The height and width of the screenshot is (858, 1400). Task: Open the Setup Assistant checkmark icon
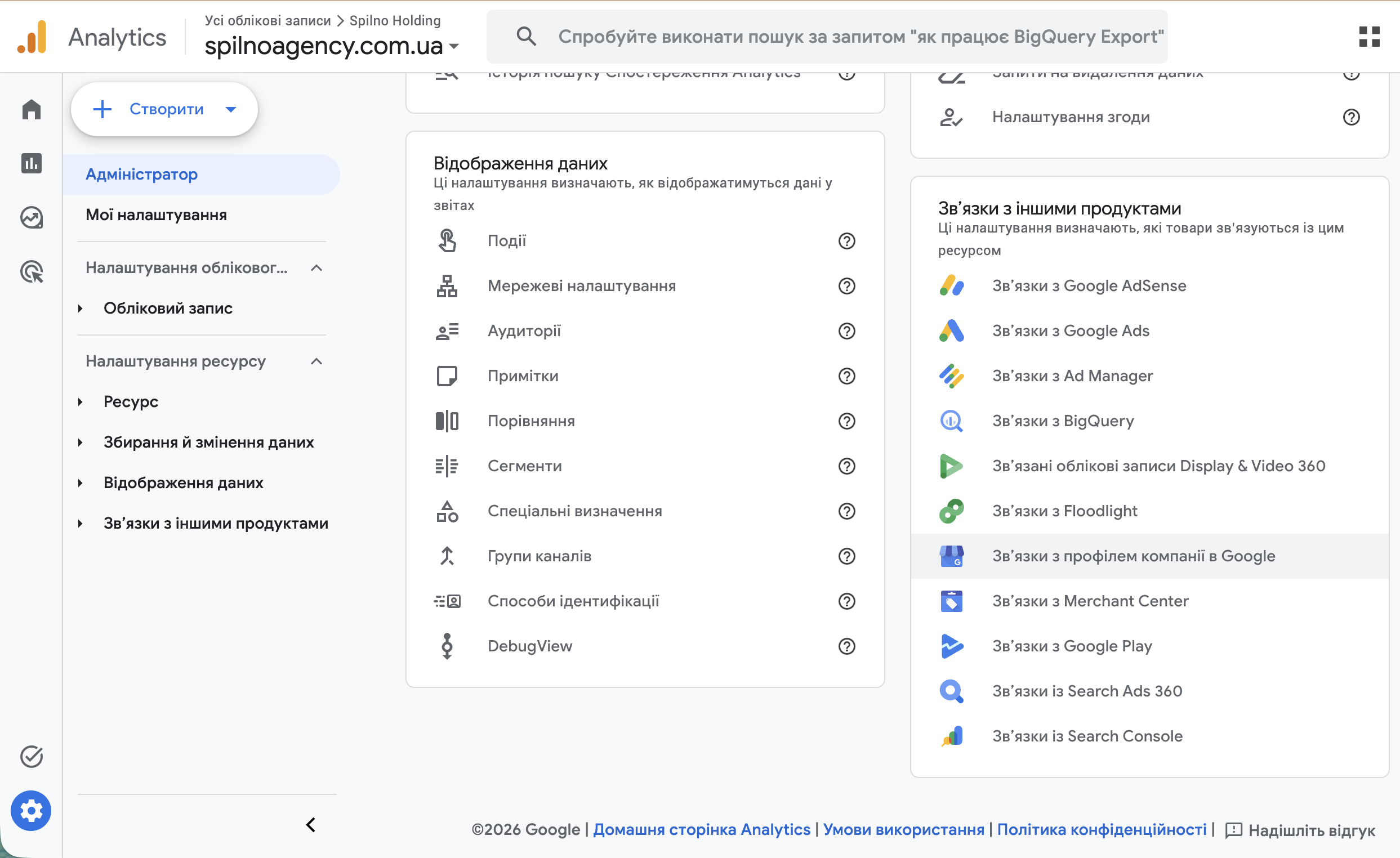click(31, 756)
